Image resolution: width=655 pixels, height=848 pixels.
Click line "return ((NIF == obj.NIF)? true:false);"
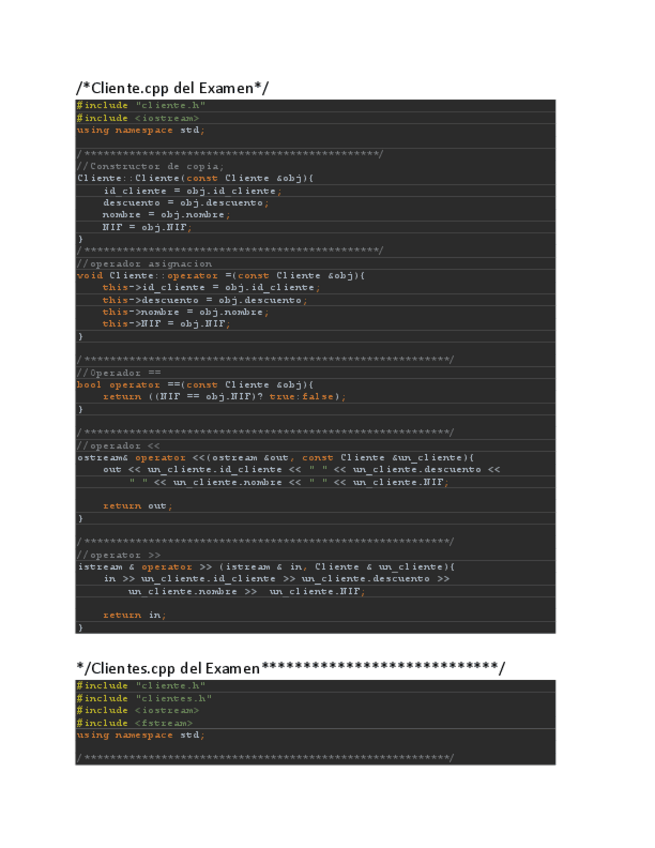224,396
